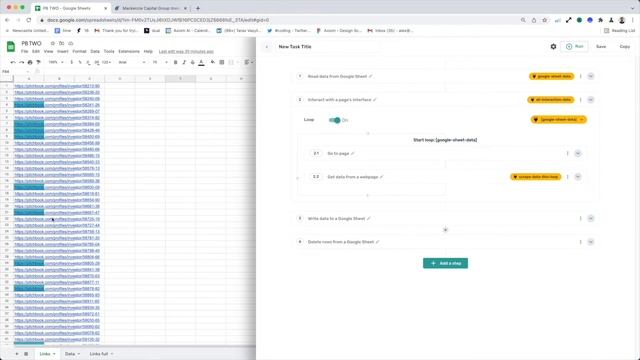Rename Go to page step via pencil
Screen dimensions: 640x360
pos(353,153)
